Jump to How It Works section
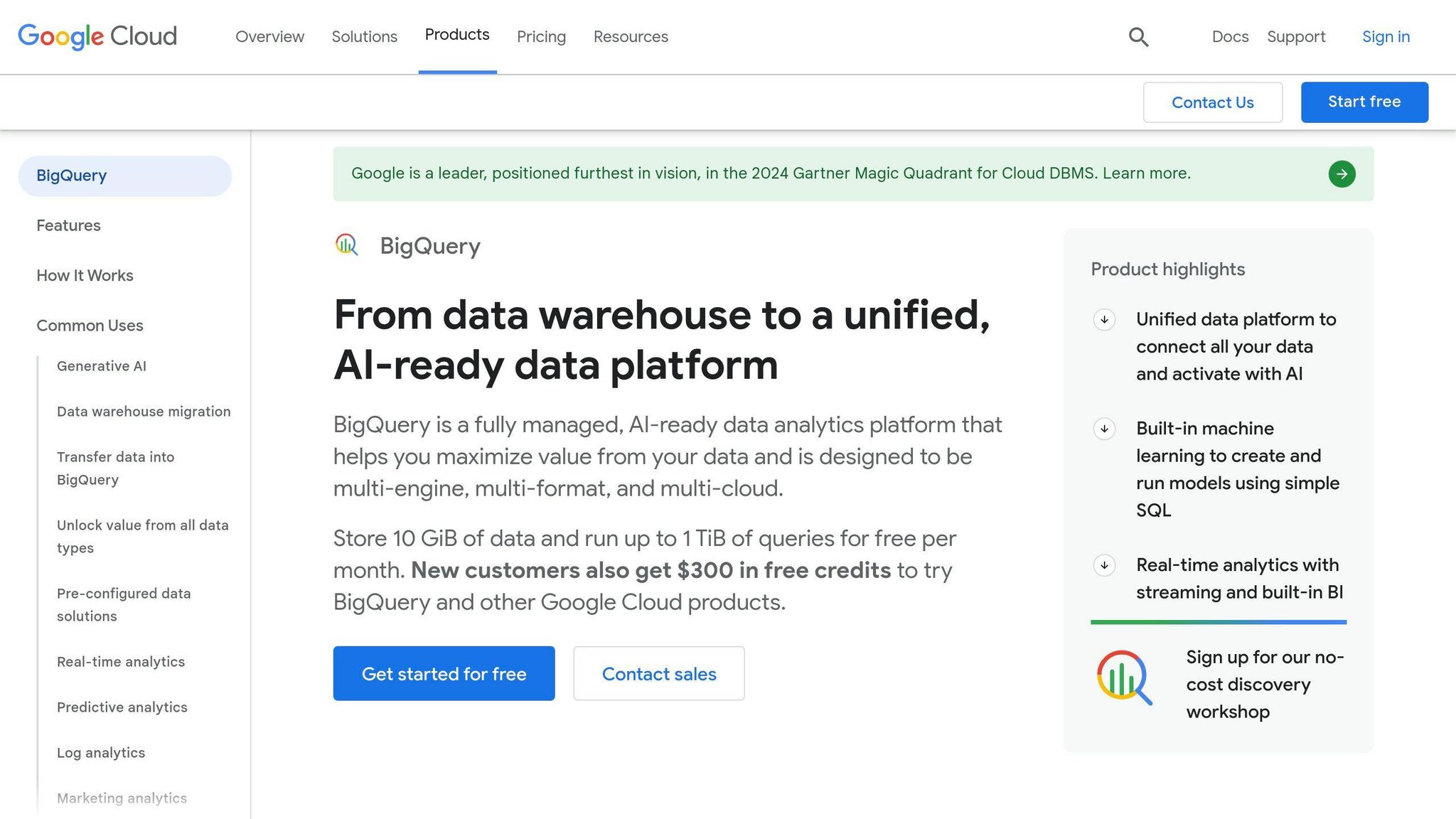The image size is (1456, 819). [85, 275]
